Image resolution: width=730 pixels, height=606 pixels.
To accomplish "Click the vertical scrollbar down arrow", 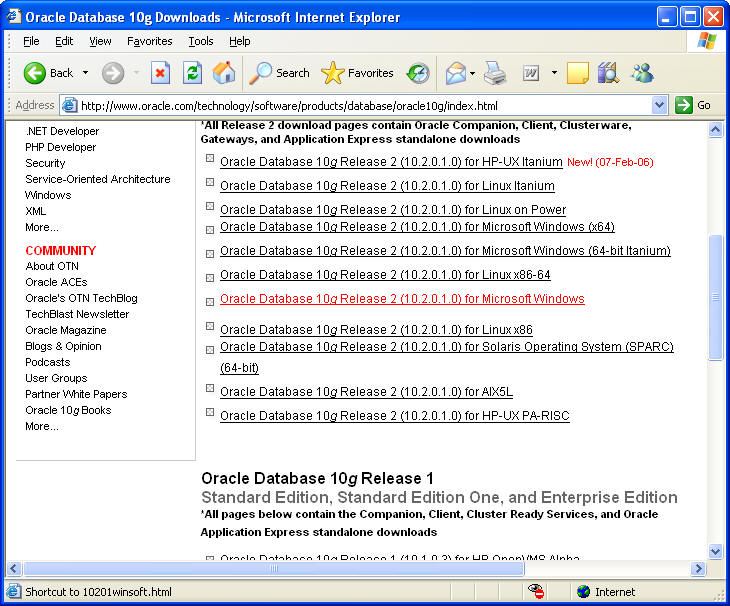I will [715, 552].
